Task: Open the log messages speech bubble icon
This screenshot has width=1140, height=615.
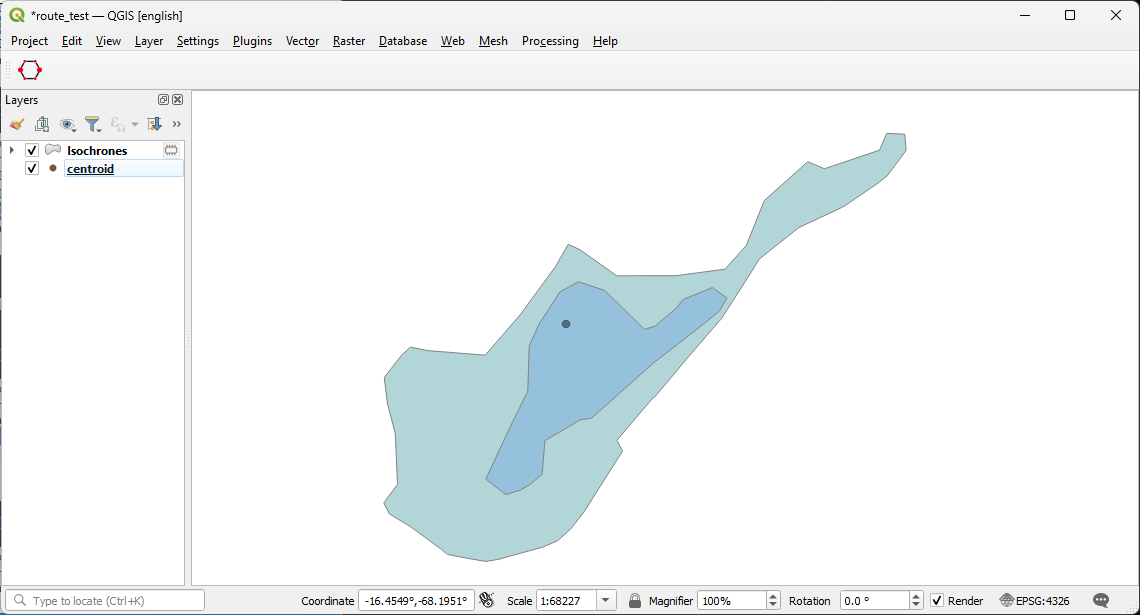Action: pos(1101,600)
